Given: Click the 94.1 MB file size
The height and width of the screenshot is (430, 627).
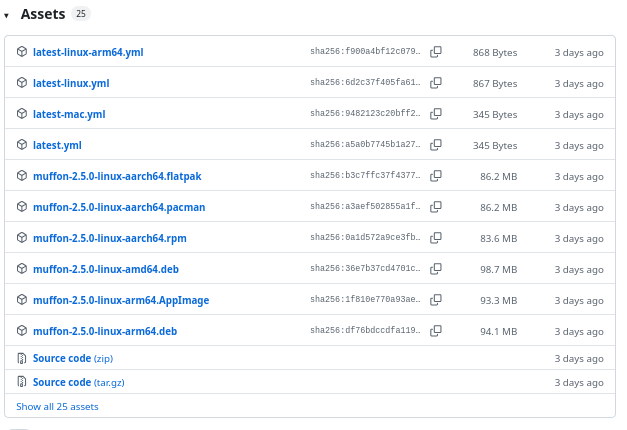Looking at the screenshot, I should (499, 332).
